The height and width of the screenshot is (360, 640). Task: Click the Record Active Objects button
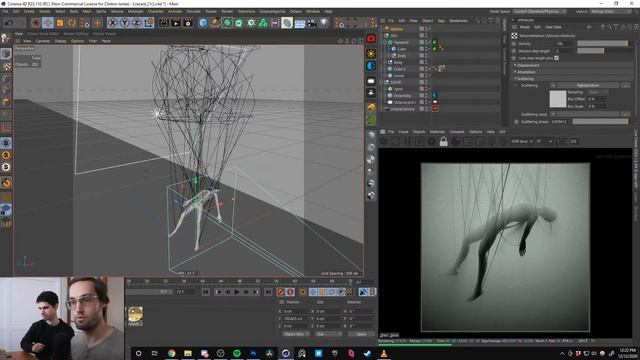coord(280,292)
